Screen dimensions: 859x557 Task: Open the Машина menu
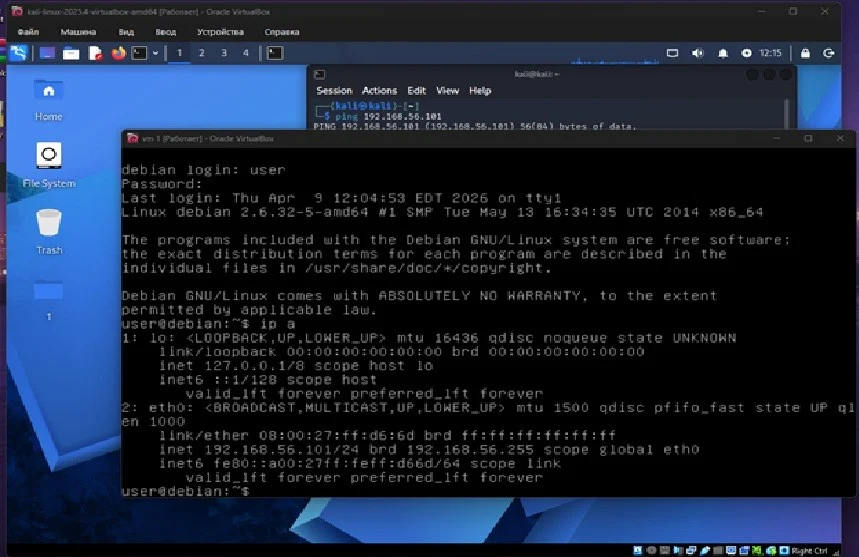point(78,32)
